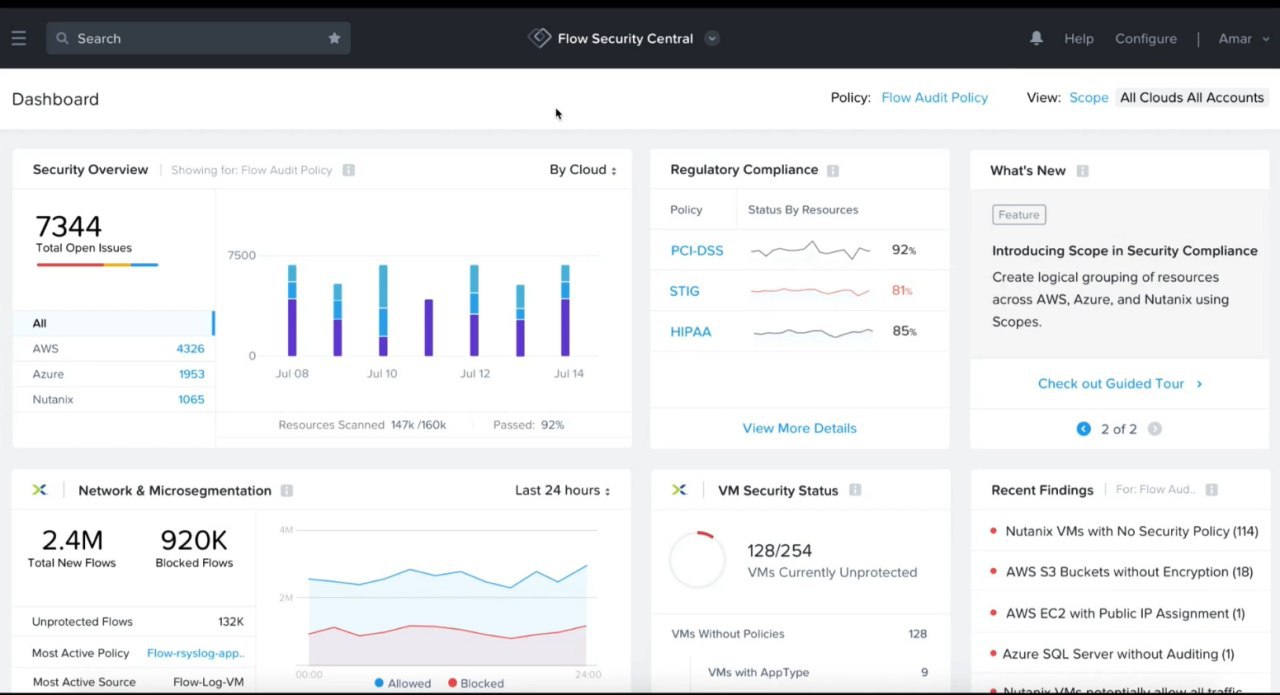Image resolution: width=1280 pixels, height=695 pixels.
Task: Click the Total Open Issues severity bar
Action: tap(97, 265)
